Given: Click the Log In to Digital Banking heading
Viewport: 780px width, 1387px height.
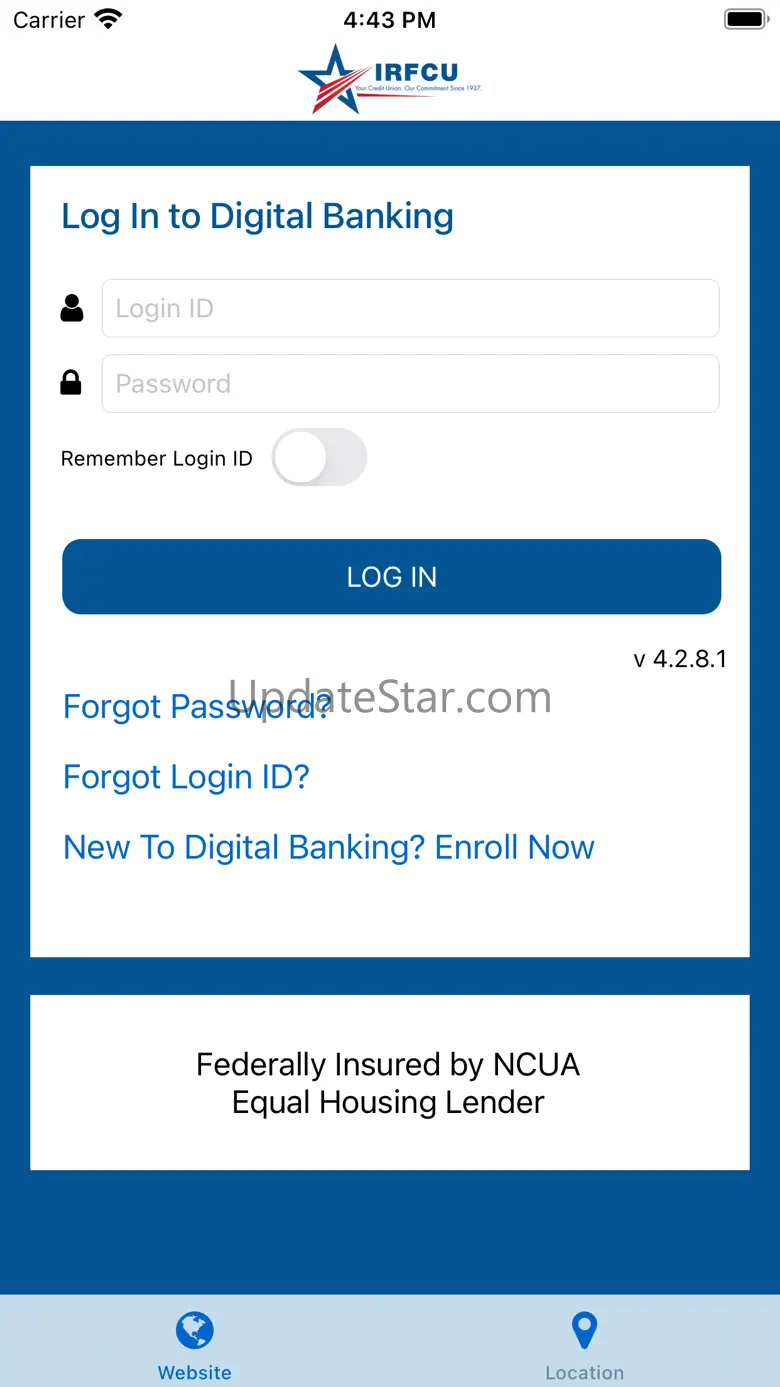Looking at the screenshot, I should pyautogui.click(x=257, y=216).
